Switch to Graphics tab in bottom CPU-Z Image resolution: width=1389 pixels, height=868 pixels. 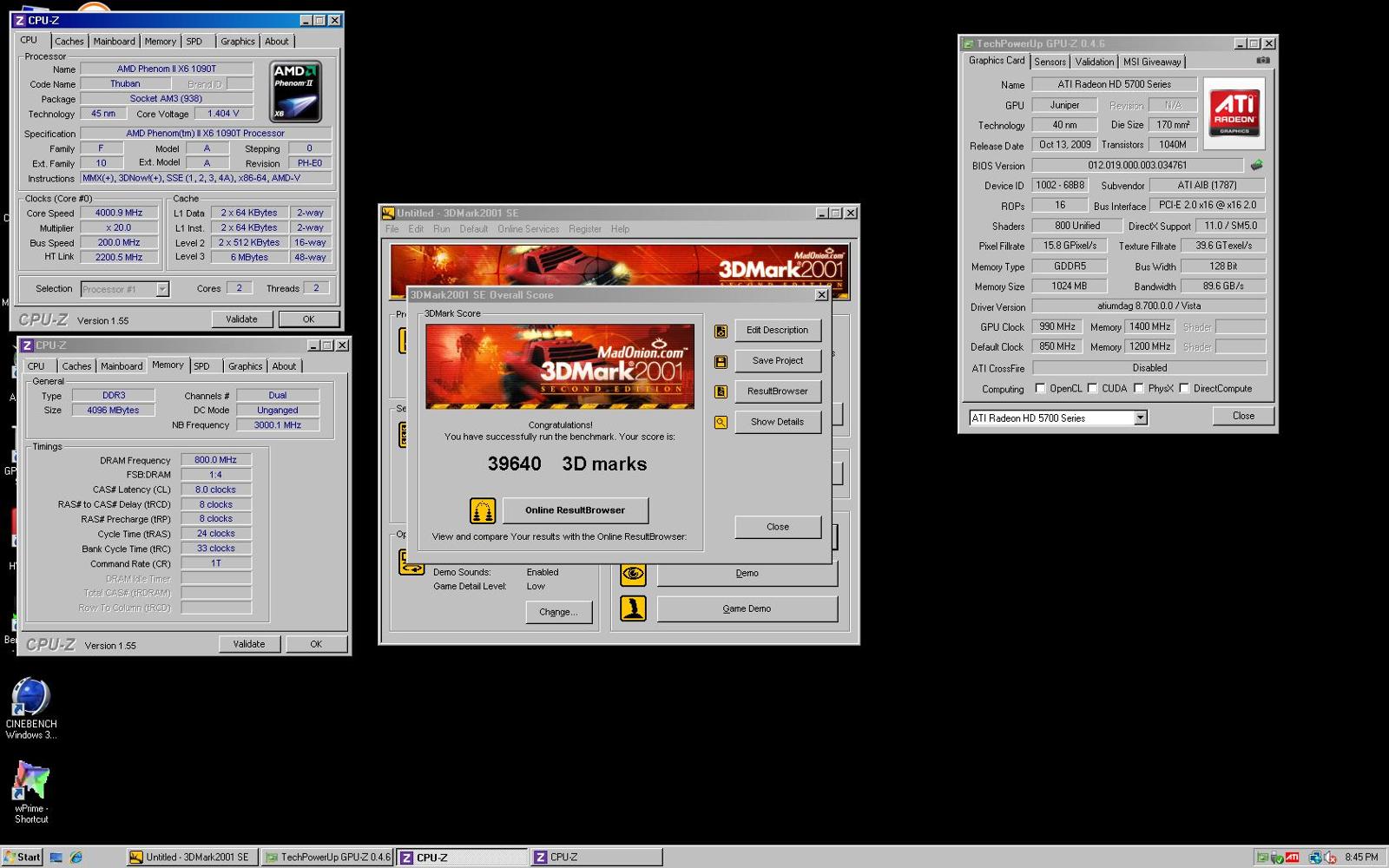245,366
